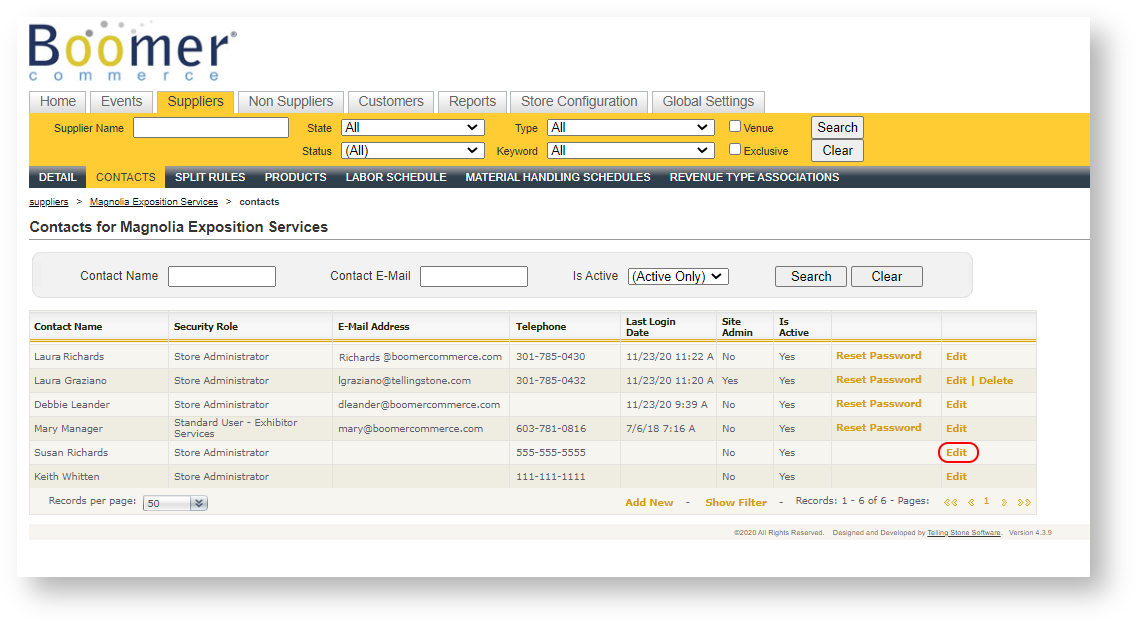Viewport: 1138px width, 625px height.
Task: Toggle the Exclusive checkbox
Action: coord(735,150)
